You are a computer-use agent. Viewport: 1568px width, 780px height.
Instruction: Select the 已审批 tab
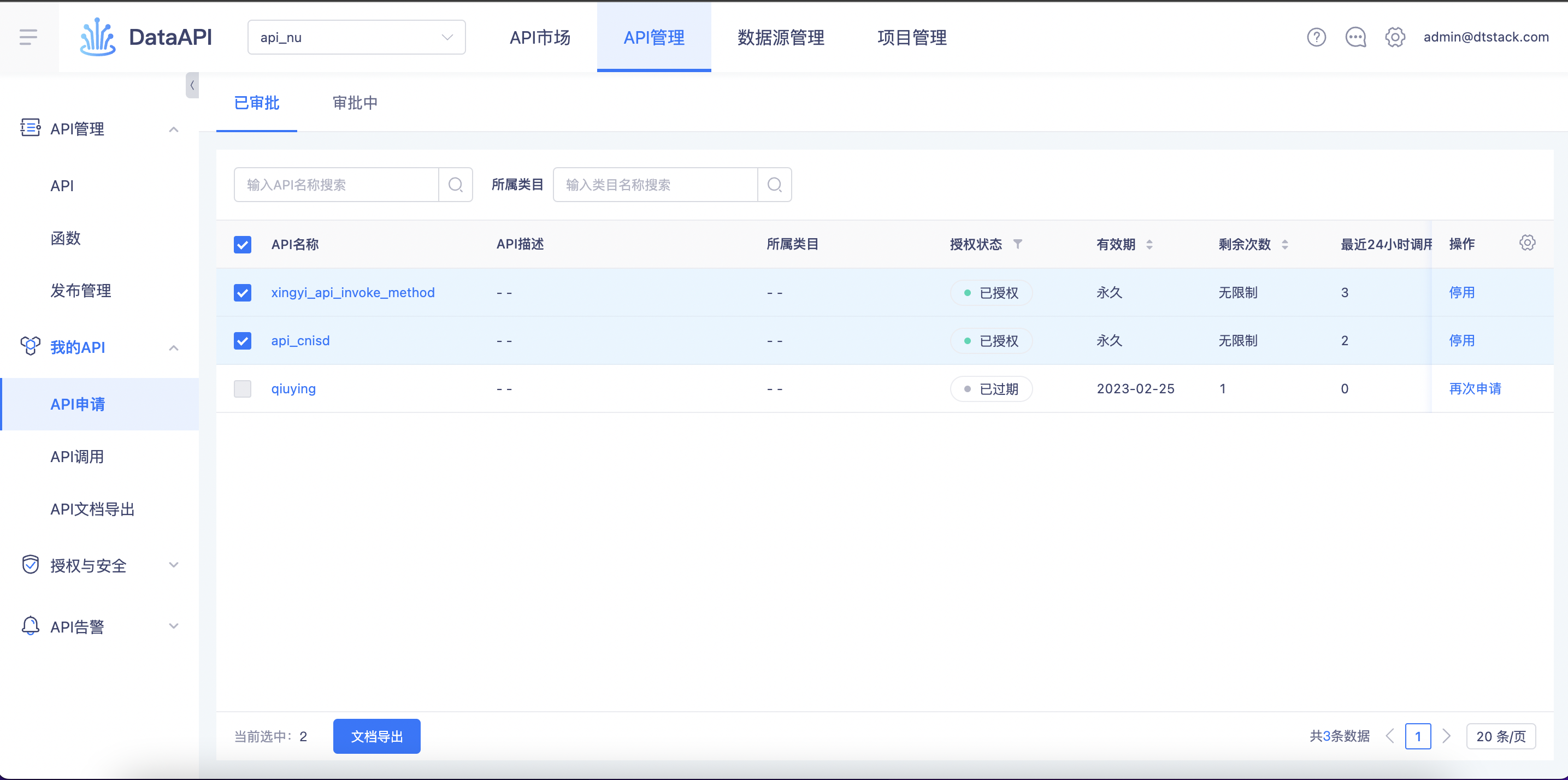(256, 103)
